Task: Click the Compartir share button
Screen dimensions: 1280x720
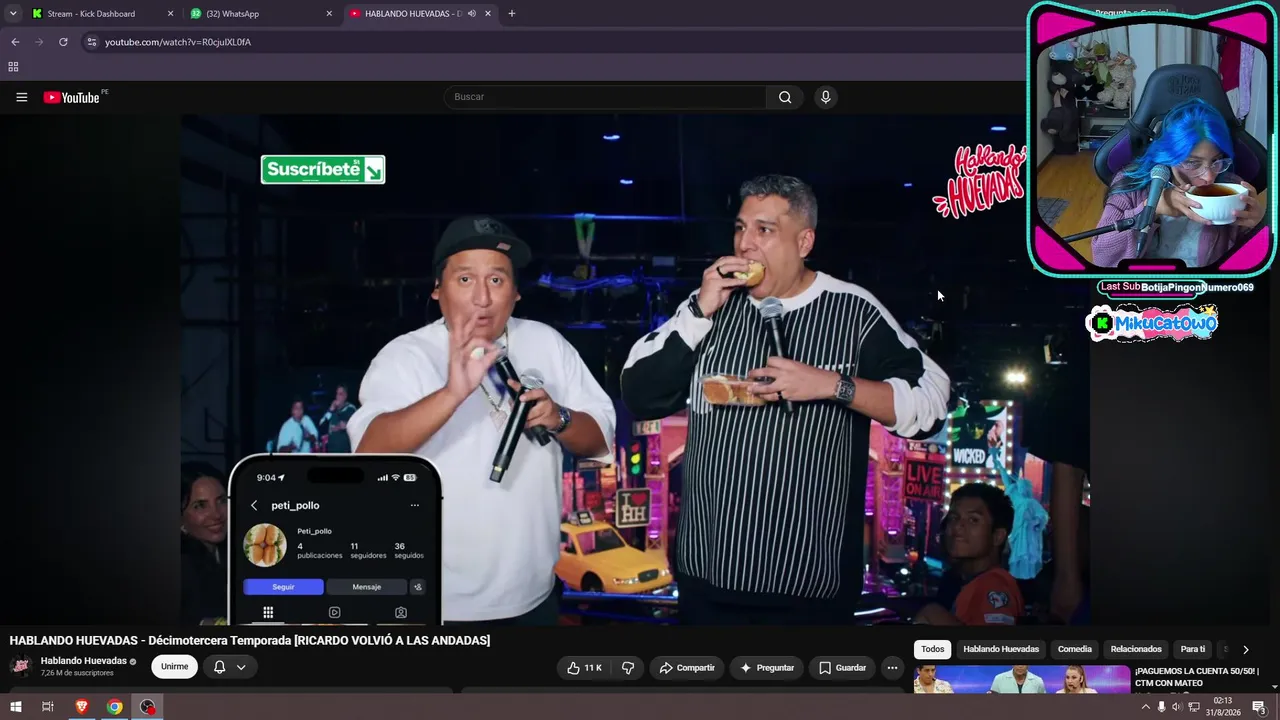Action: point(687,668)
